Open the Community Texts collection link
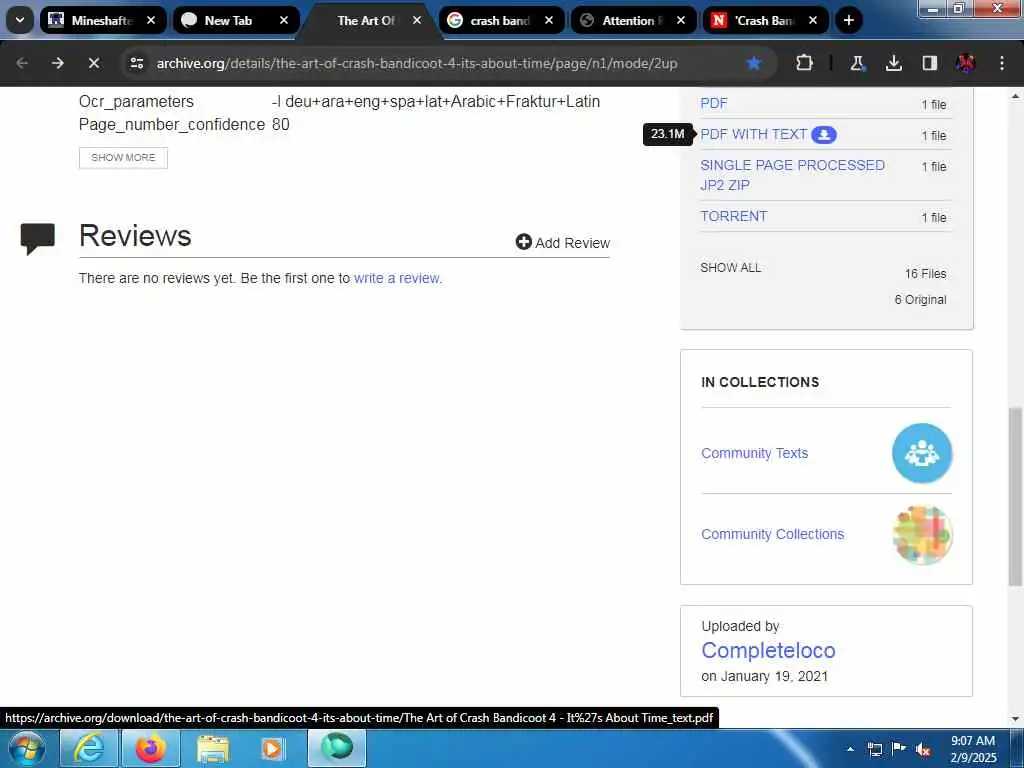Viewport: 1024px width, 768px height. coord(754,453)
